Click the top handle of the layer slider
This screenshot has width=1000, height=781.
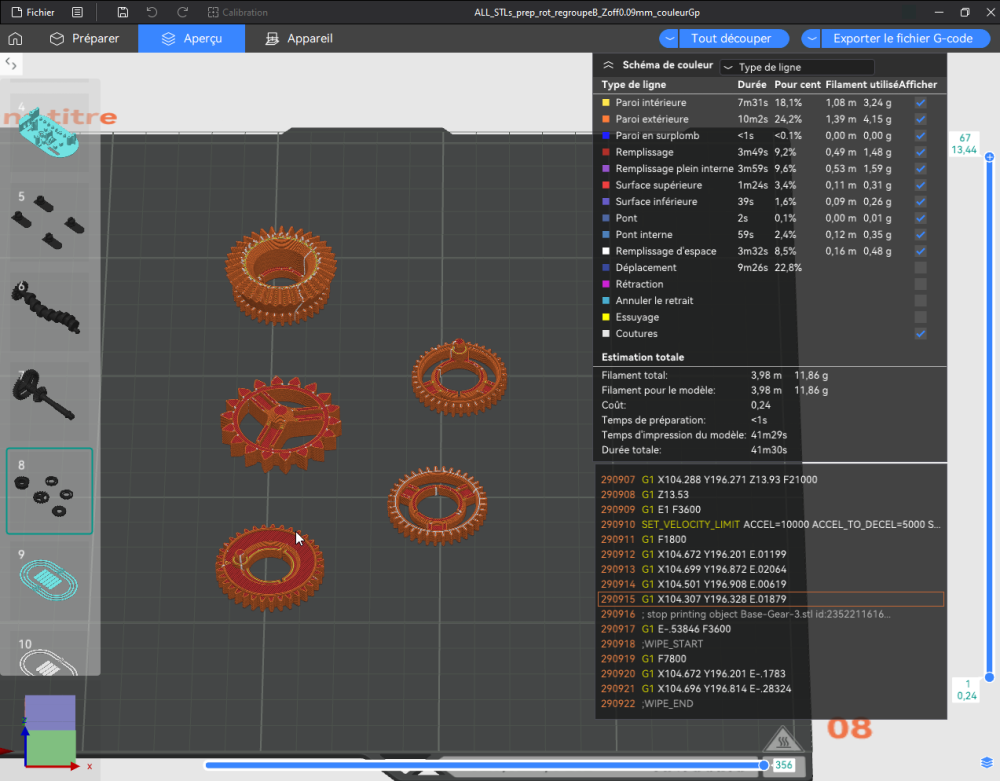click(x=989, y=157)
